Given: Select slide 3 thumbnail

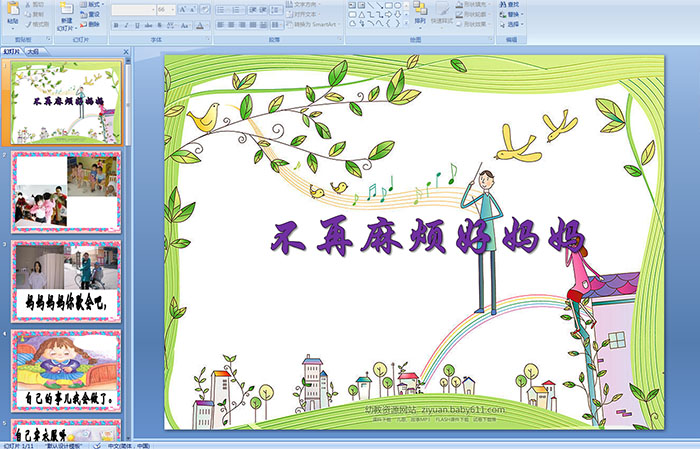Looking at the screenshot, I should pyautogui.click(x=66, y=282).
